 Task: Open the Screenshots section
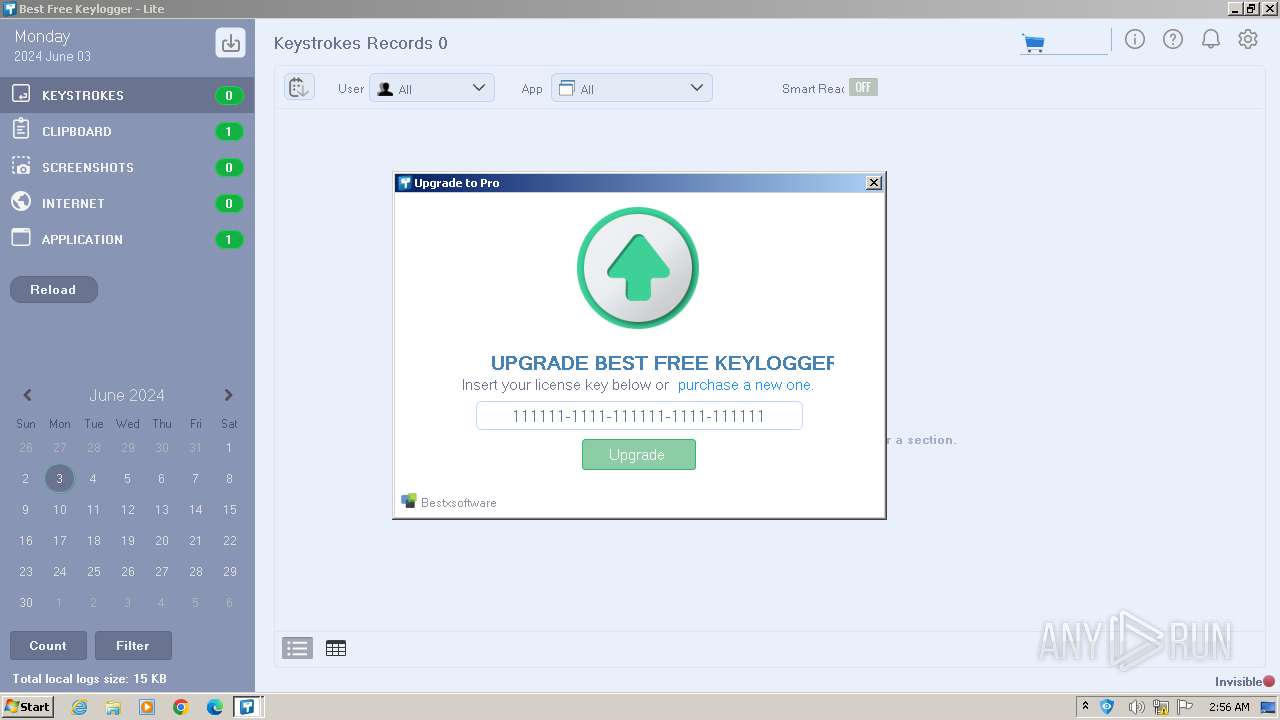tap(127, 167)
